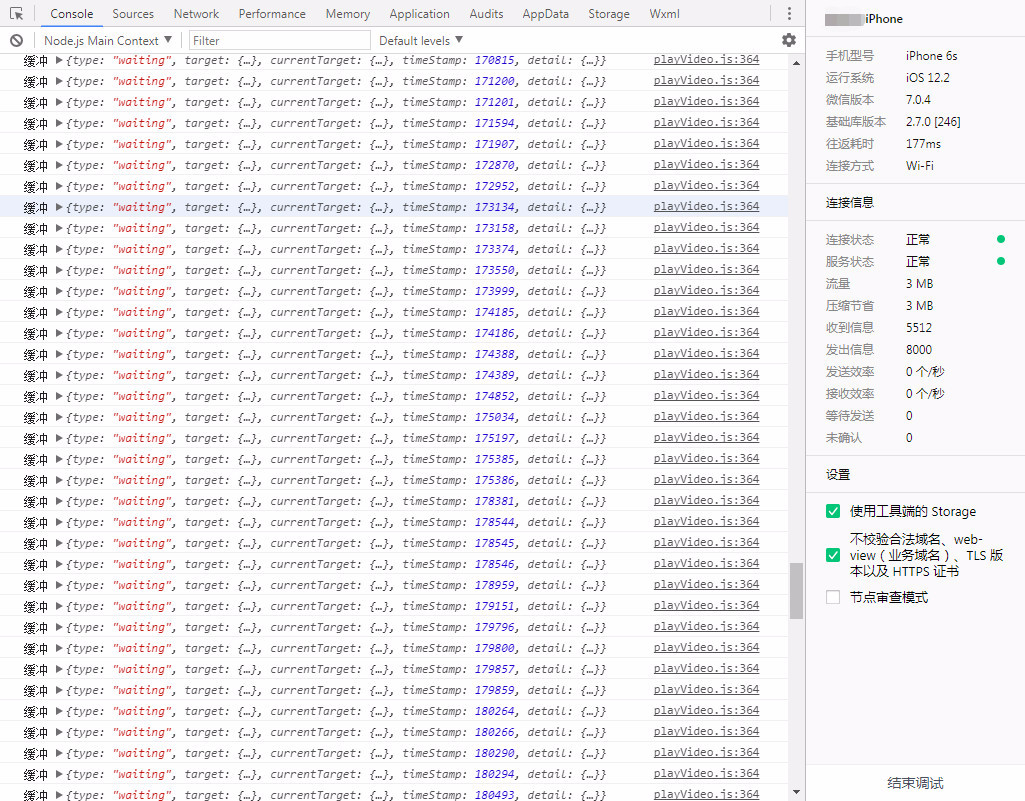Click the 设置 section heading
The image size is (1025, 801).
(838, 475)
